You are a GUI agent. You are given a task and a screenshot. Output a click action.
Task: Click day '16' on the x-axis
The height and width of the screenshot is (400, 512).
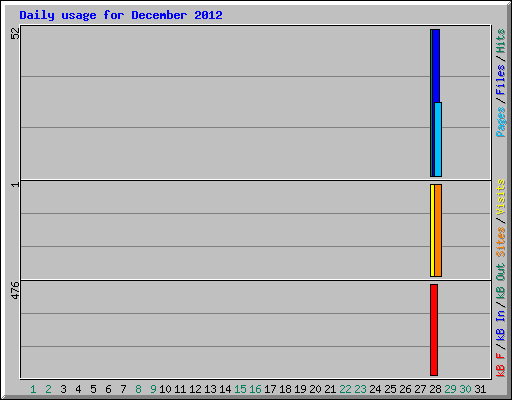[255, 389]
